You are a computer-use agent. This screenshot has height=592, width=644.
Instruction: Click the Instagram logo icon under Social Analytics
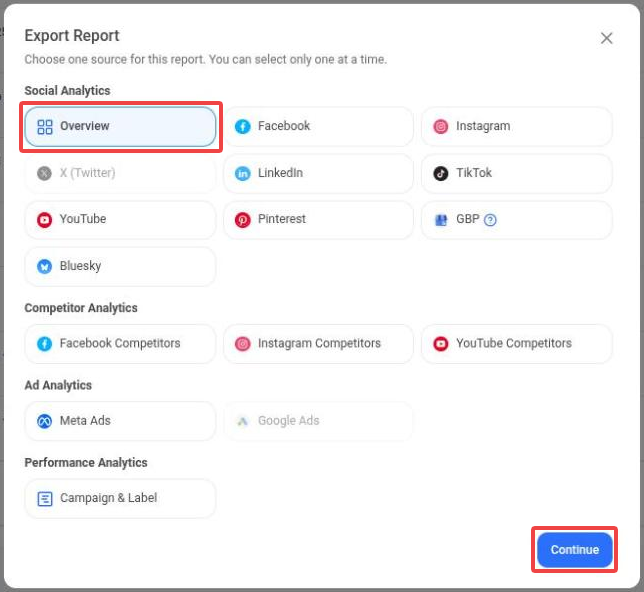(x=441, y=127)
